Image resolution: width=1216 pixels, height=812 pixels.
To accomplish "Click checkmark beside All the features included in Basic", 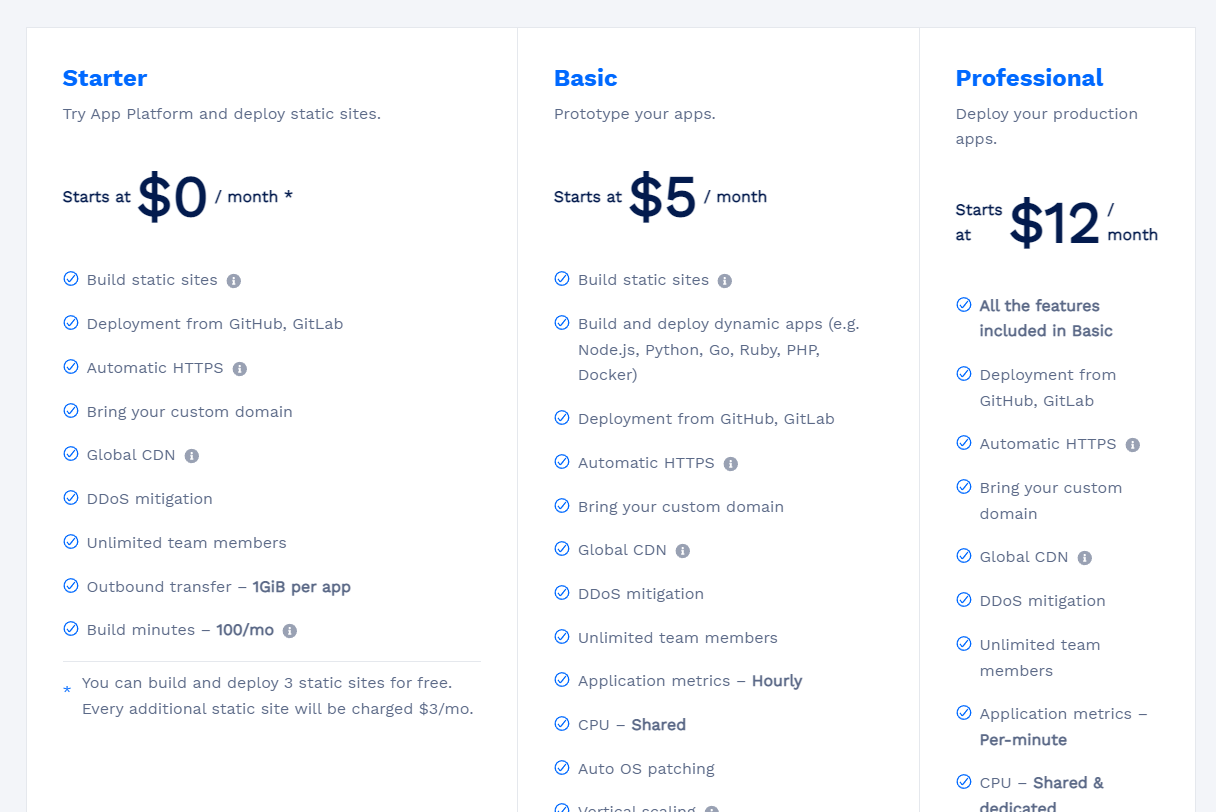I will point(964,305).
